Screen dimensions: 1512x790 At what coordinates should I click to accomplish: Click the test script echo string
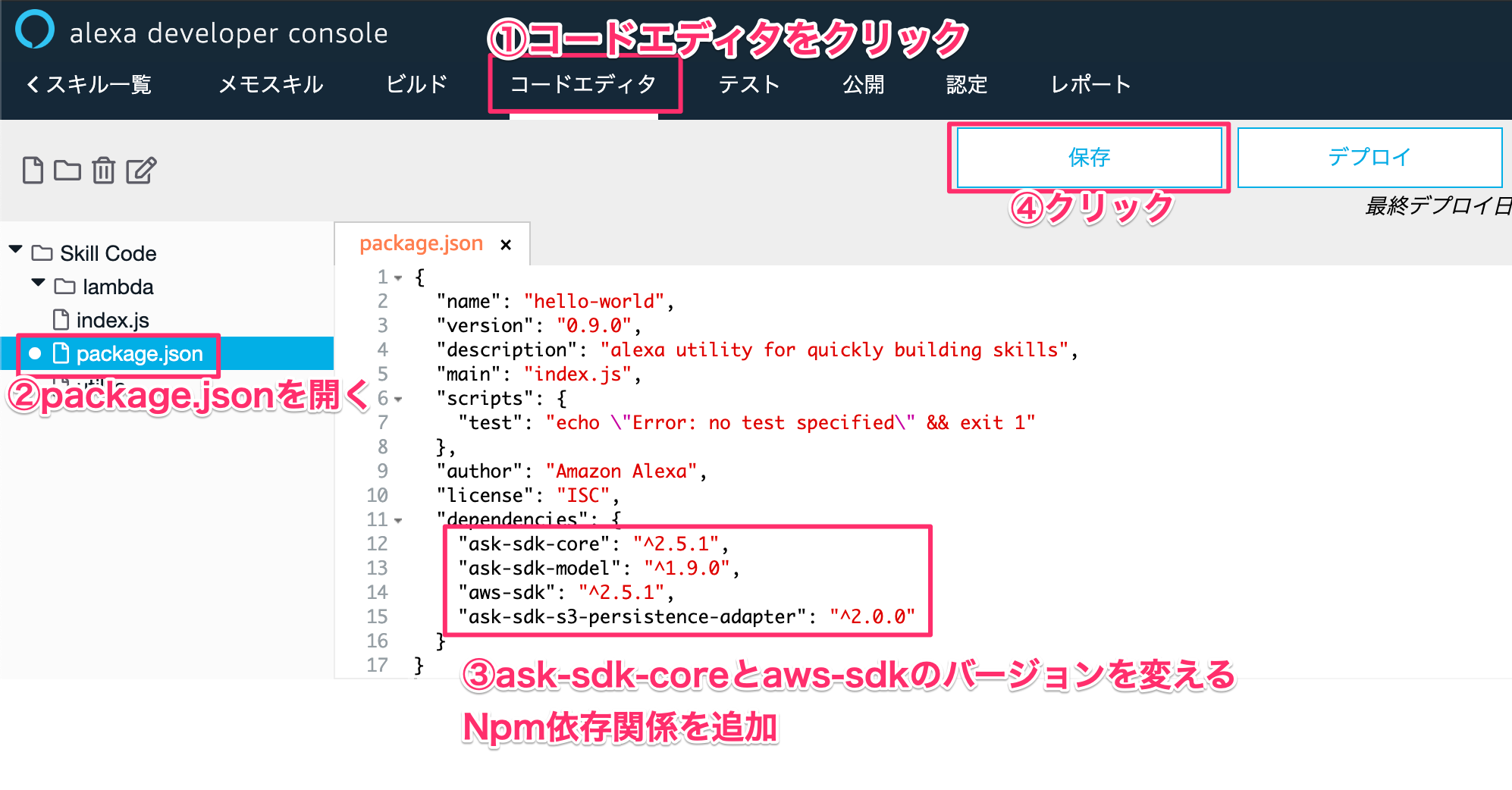click(790, 422)
